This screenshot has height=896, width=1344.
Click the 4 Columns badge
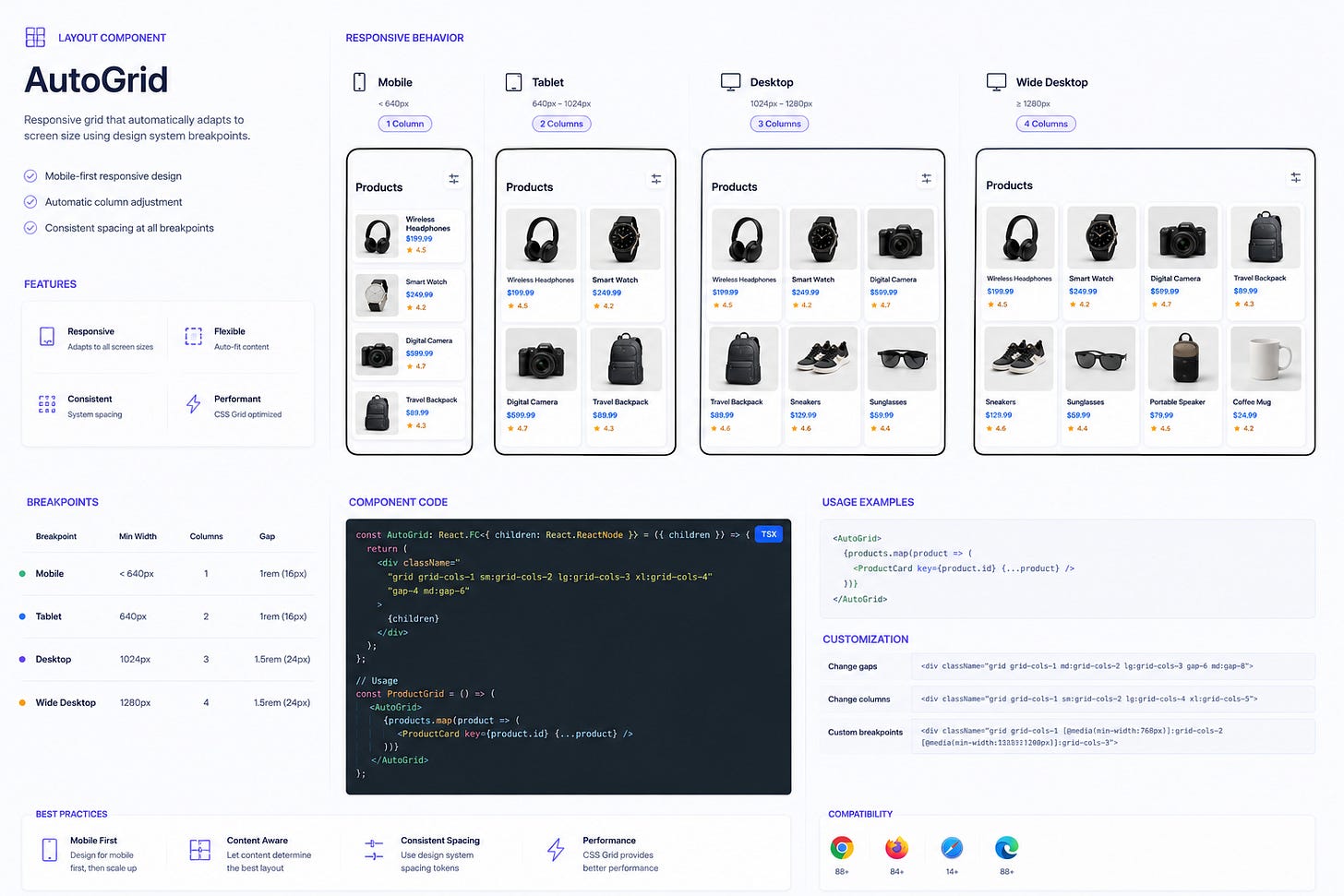click(1046, 124)
